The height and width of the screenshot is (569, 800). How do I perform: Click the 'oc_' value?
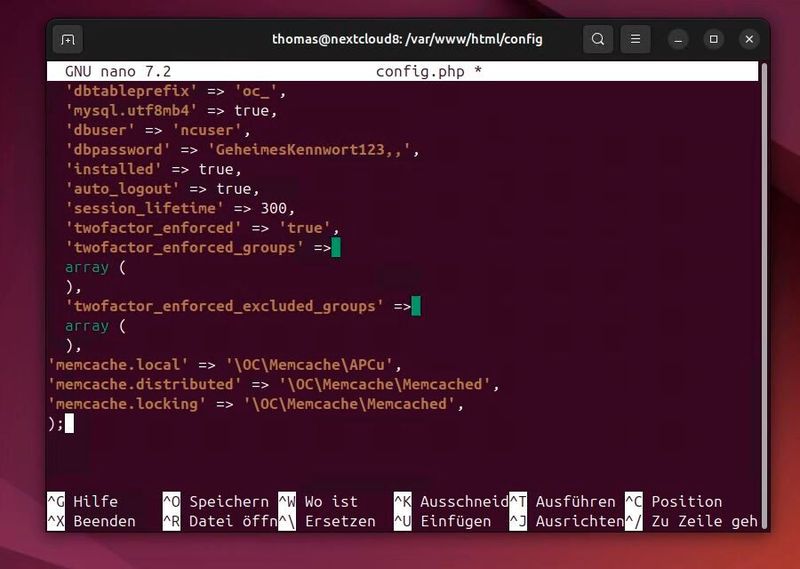pos(256,91)
